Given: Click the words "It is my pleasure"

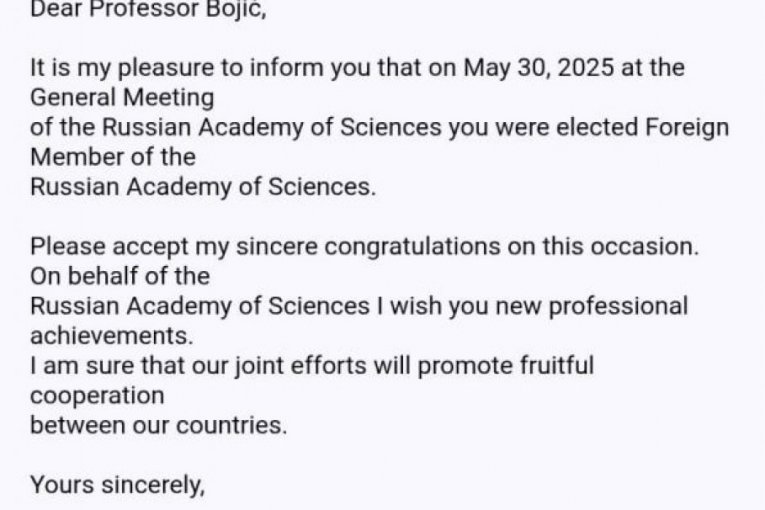Looking at the screenshot, I should (x=105, y=70).
